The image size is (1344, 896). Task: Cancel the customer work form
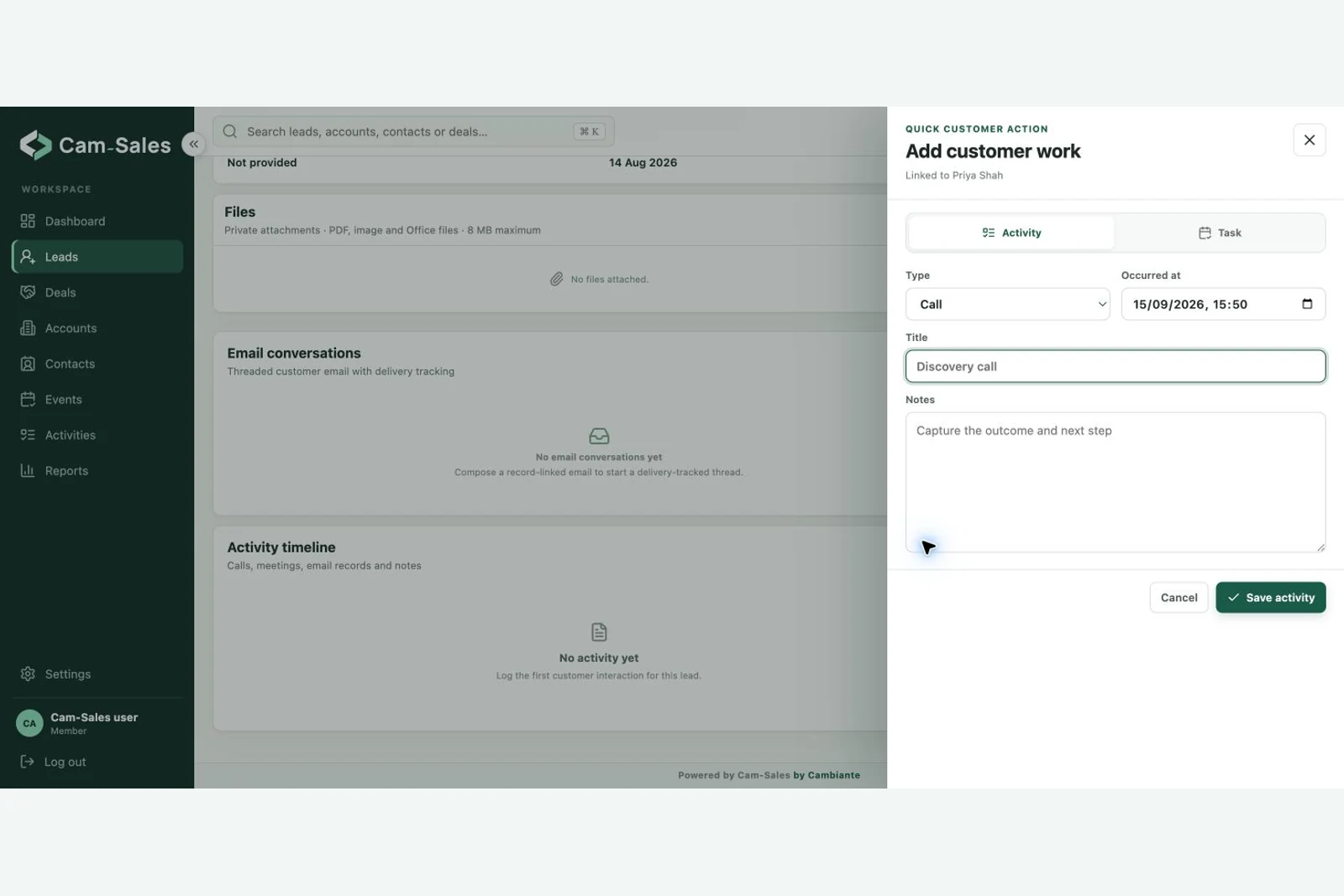[x=1179, y=598]
